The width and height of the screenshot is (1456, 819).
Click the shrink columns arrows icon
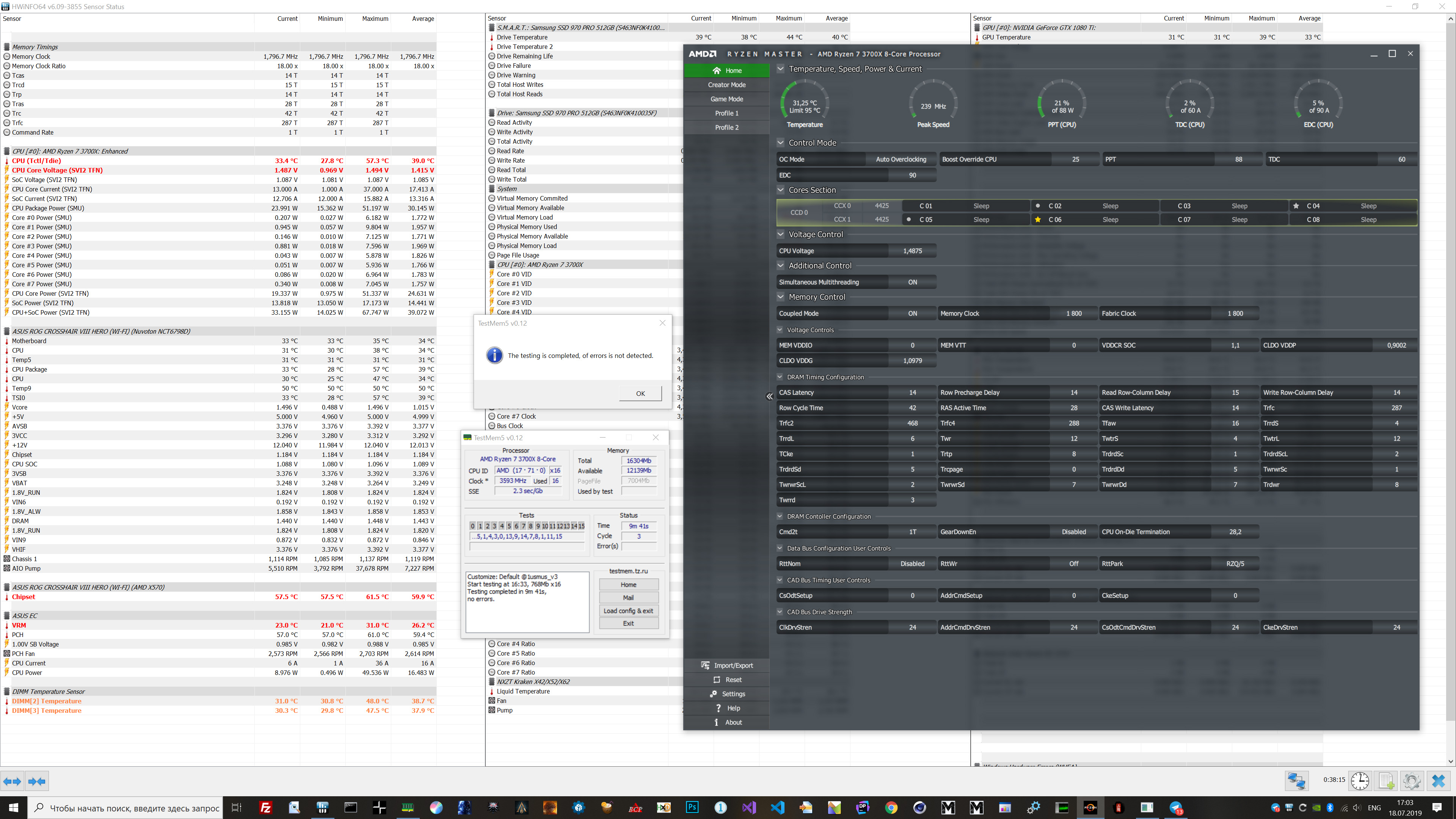tap(37, 781)
